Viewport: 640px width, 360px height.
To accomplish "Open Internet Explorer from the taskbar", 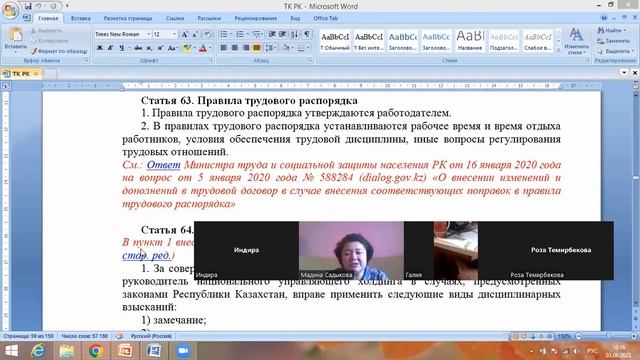I will [x=38, y=351].
